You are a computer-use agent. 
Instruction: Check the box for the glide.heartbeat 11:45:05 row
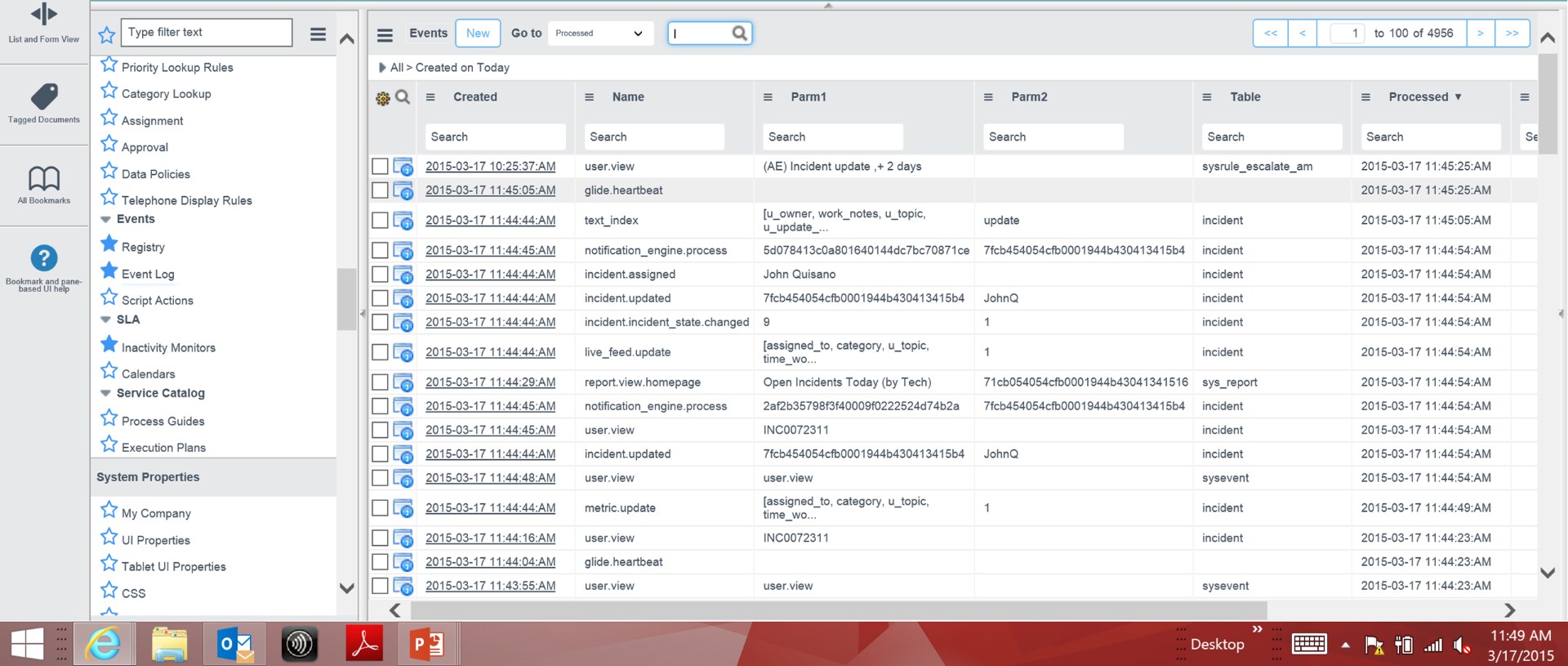coord(380,190)
